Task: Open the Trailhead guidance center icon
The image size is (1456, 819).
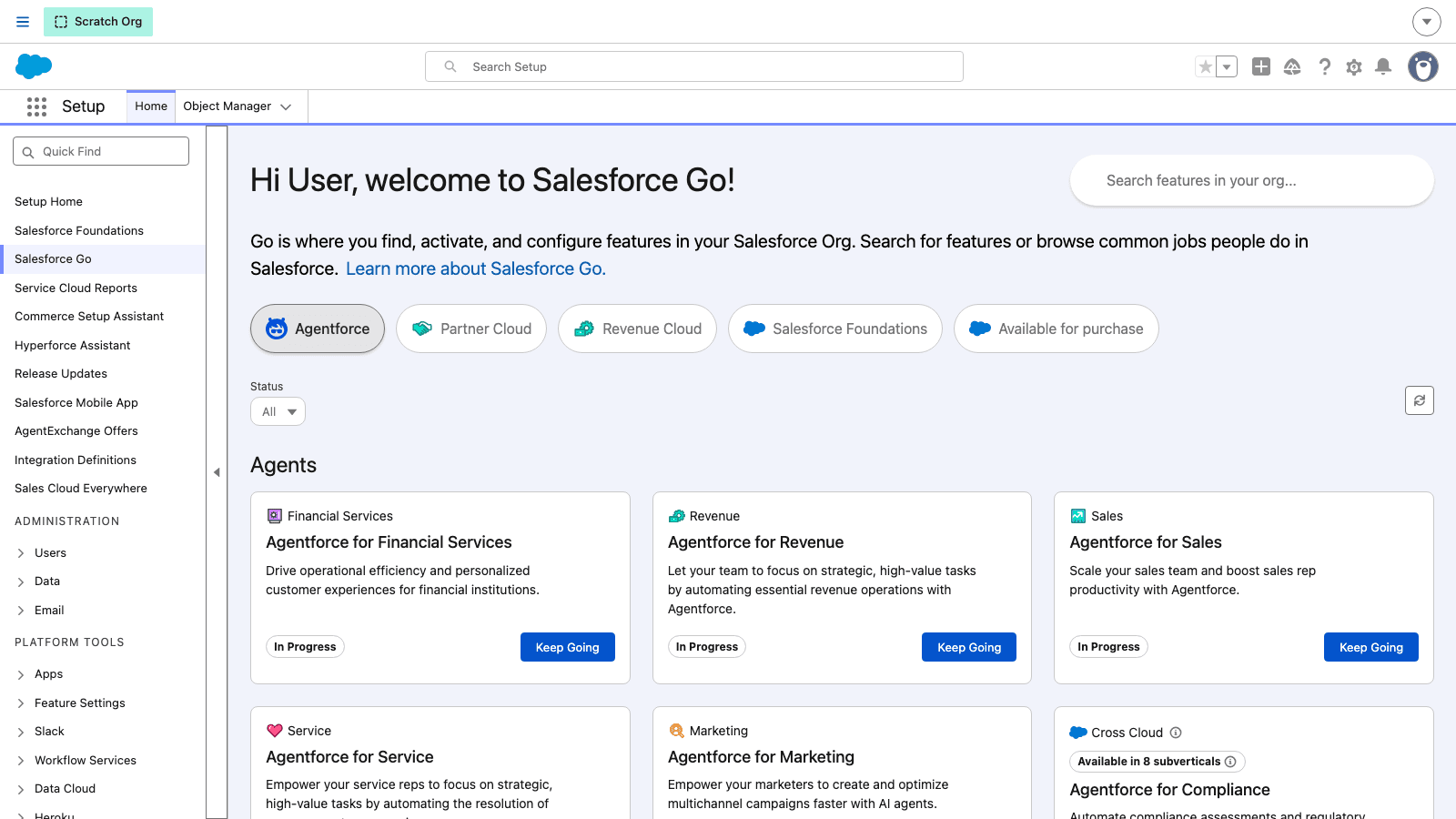Action: click(1292, 66)
